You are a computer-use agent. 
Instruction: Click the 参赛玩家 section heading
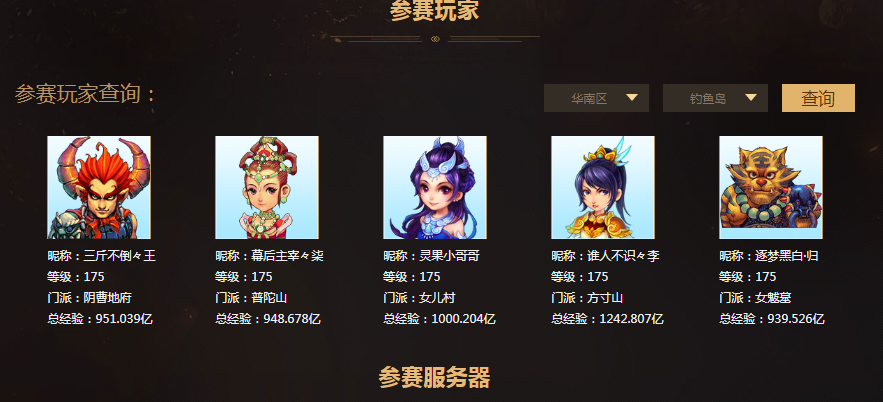point(434,11)
